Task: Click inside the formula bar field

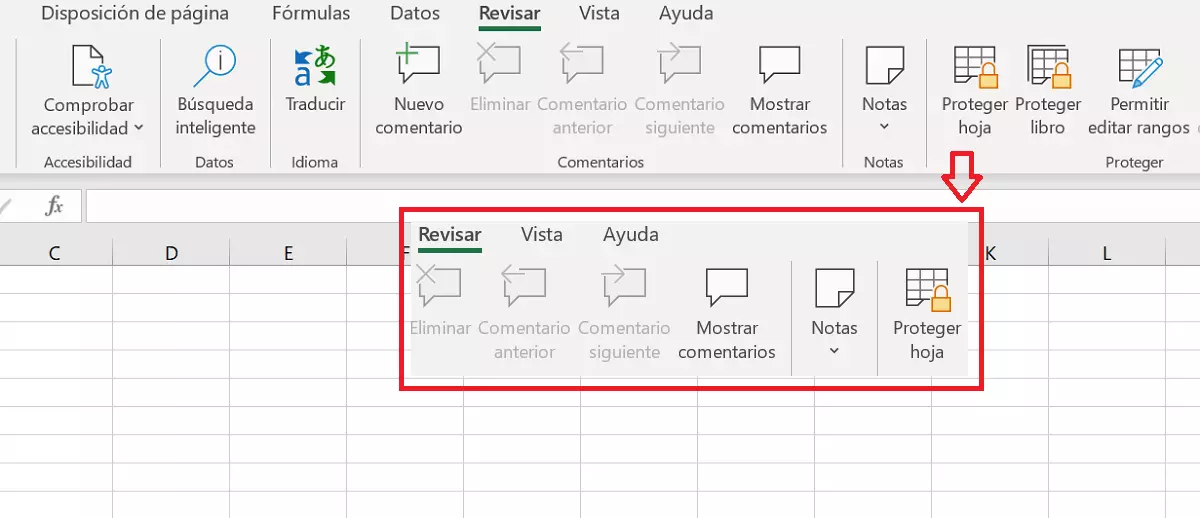Action: coord(642,206)
